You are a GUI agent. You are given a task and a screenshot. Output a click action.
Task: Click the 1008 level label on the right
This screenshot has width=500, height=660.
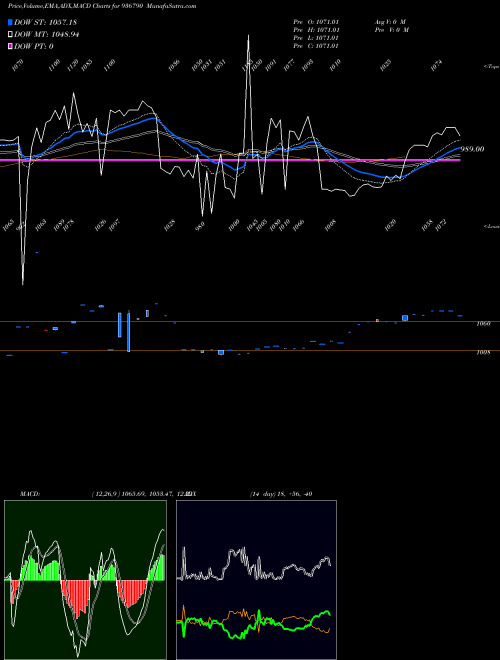(483, 353)
